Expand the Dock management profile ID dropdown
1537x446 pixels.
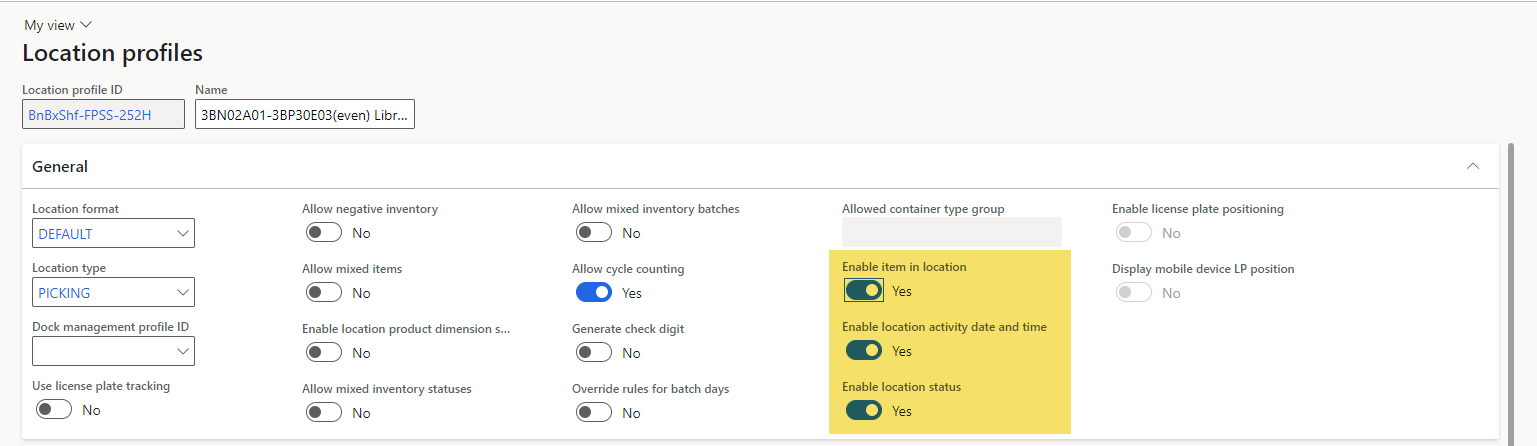coord(113,351)
